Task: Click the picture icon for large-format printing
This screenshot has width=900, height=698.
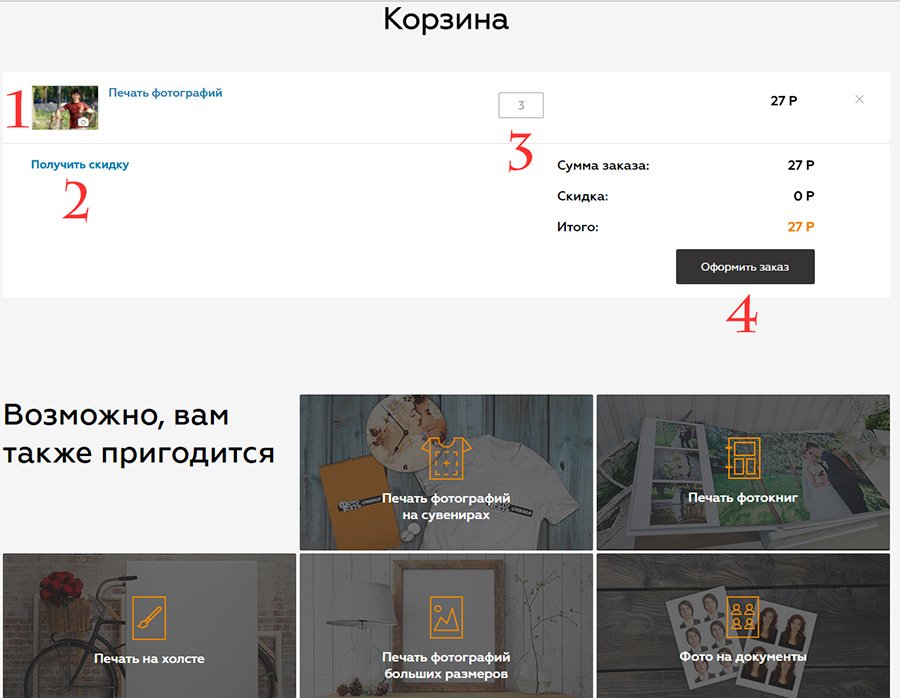Action: 445,617
